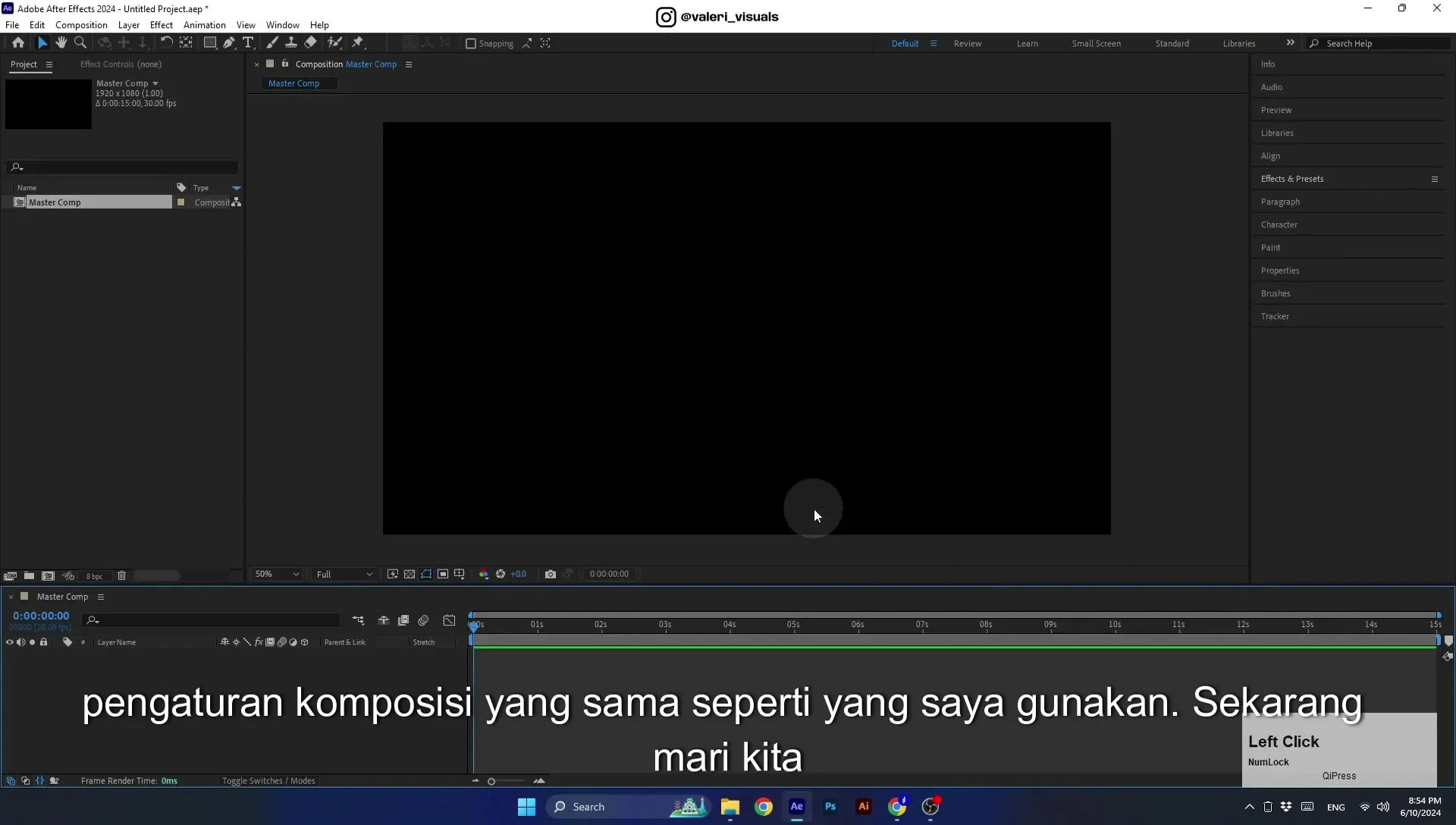1456x825 pixels.
Task: Select the Selection (arrow) tool
Action: pyautogui.click(x=42, y=43)
